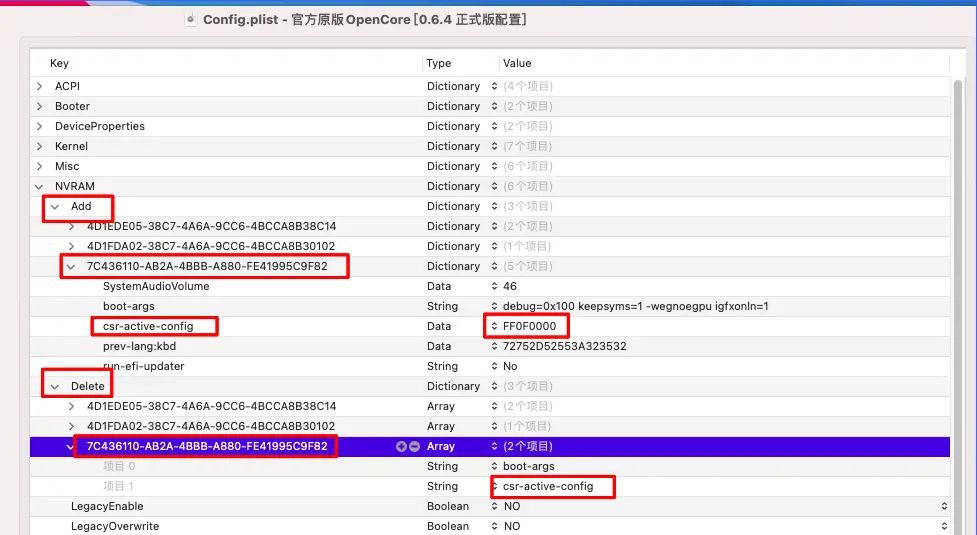Image resolution: width=977 pixels, height=535 pixels.
Task: Expand 4D1FDA02 entry under Add
Action: [x=71, y=246]
